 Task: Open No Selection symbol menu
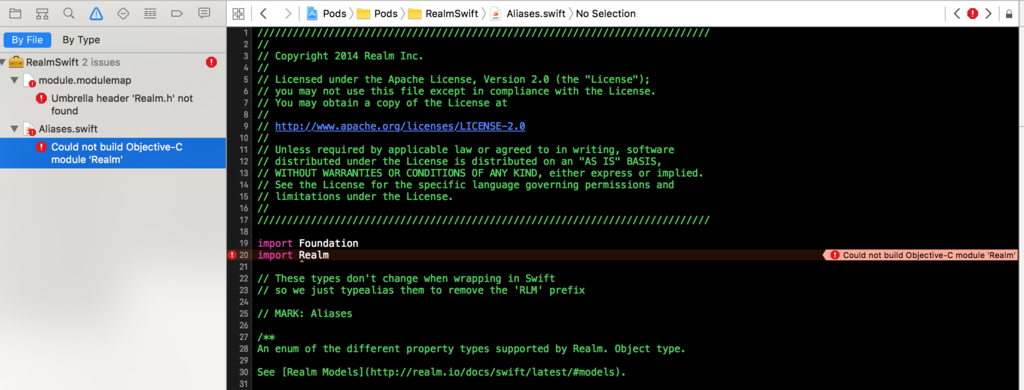pyautogui.click(x=605, y=14)
